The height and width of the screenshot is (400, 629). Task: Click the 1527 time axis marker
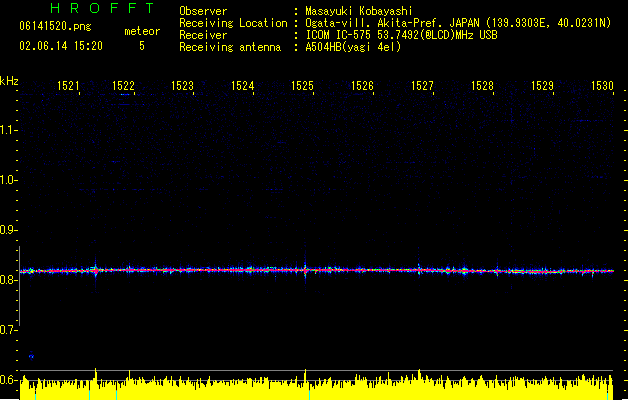[x=422, y=86]
